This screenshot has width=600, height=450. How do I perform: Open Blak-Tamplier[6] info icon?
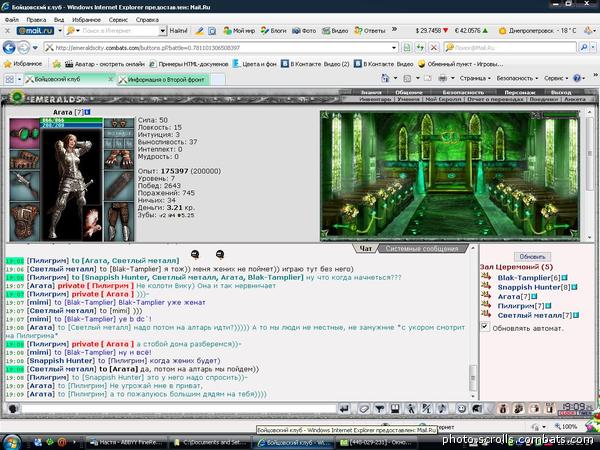coord(564,278)
